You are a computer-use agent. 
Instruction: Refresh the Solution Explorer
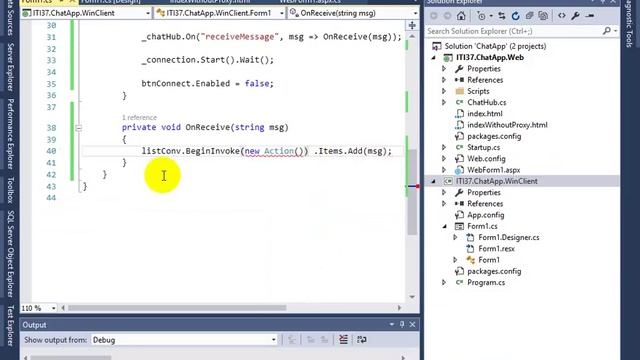coord(516,16)
